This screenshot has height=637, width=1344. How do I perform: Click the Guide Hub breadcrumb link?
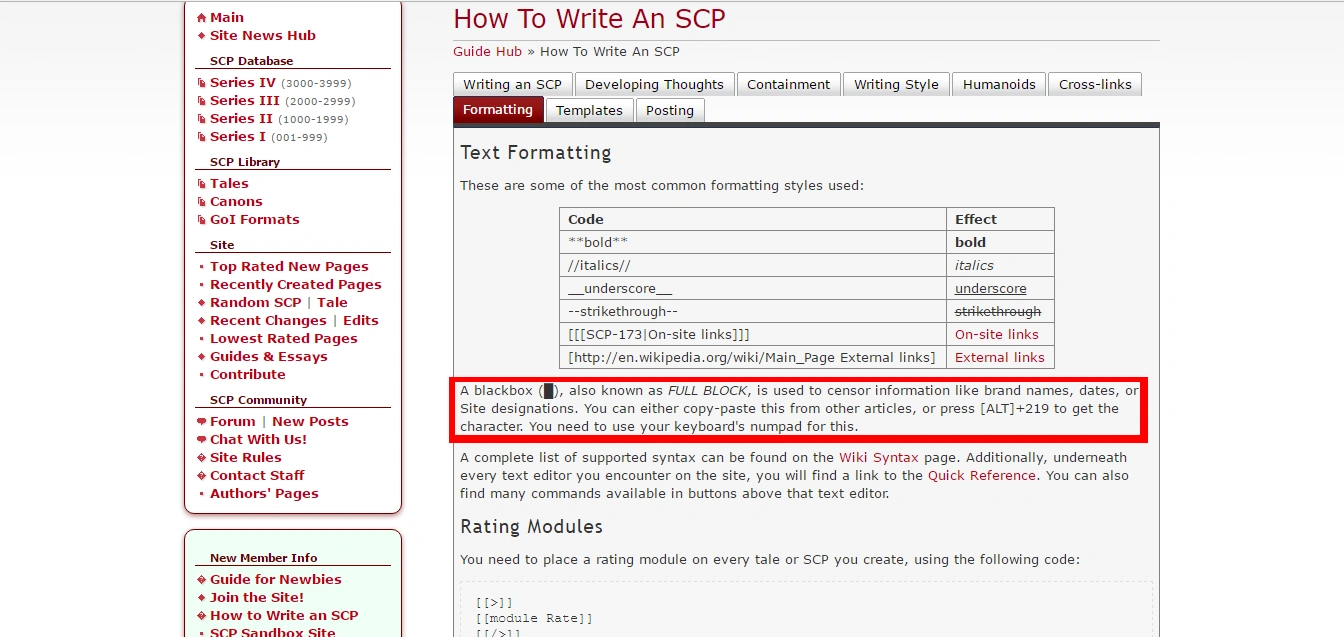click(487, 52)
